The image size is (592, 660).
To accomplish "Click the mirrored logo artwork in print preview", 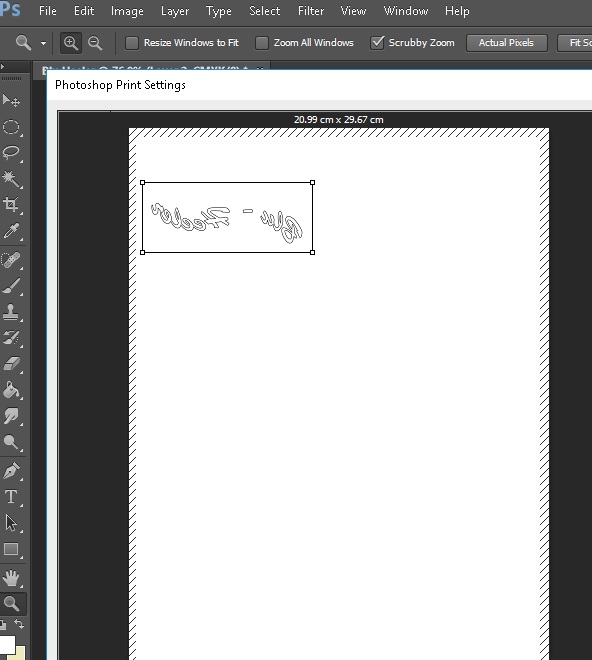I will [227, 223].
